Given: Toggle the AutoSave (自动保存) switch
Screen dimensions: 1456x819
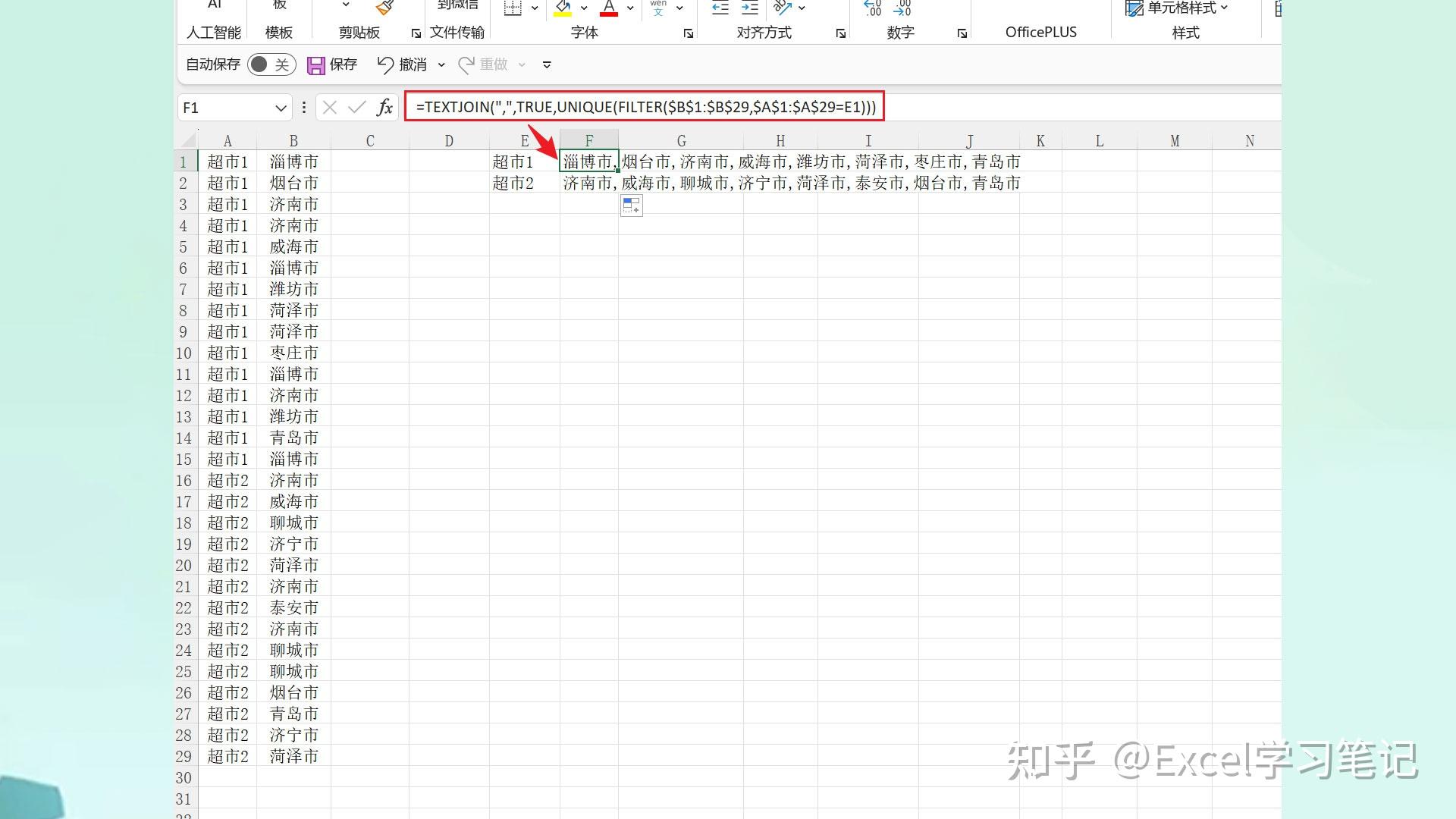Looking at the screenshot, I should pos(271,64).
